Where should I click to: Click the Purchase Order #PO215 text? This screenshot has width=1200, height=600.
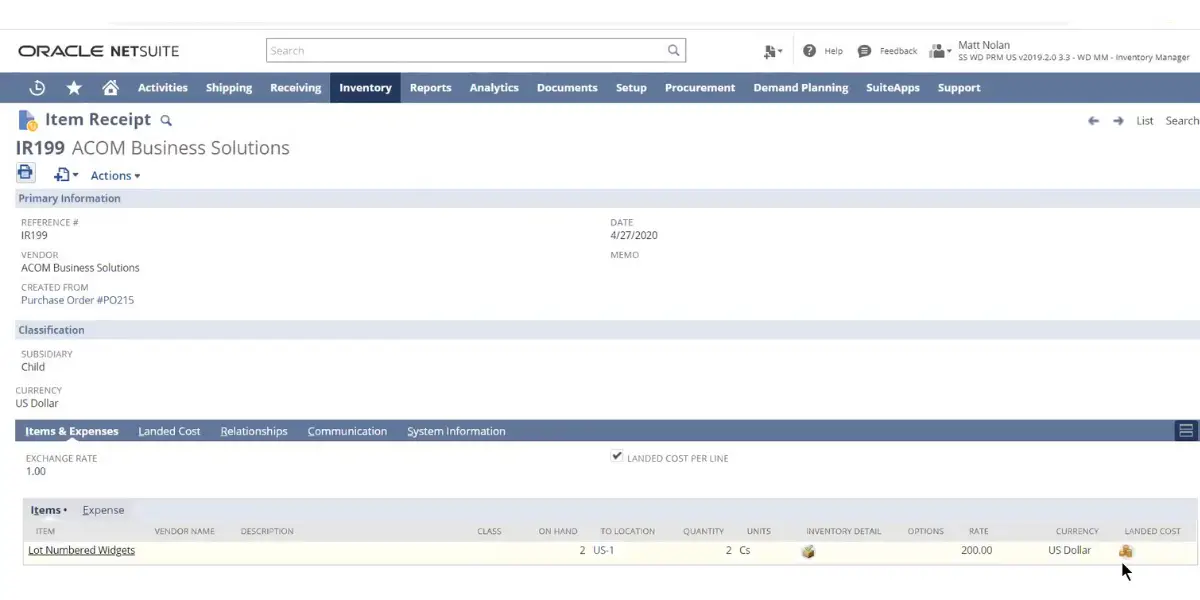tap(77, 300)
